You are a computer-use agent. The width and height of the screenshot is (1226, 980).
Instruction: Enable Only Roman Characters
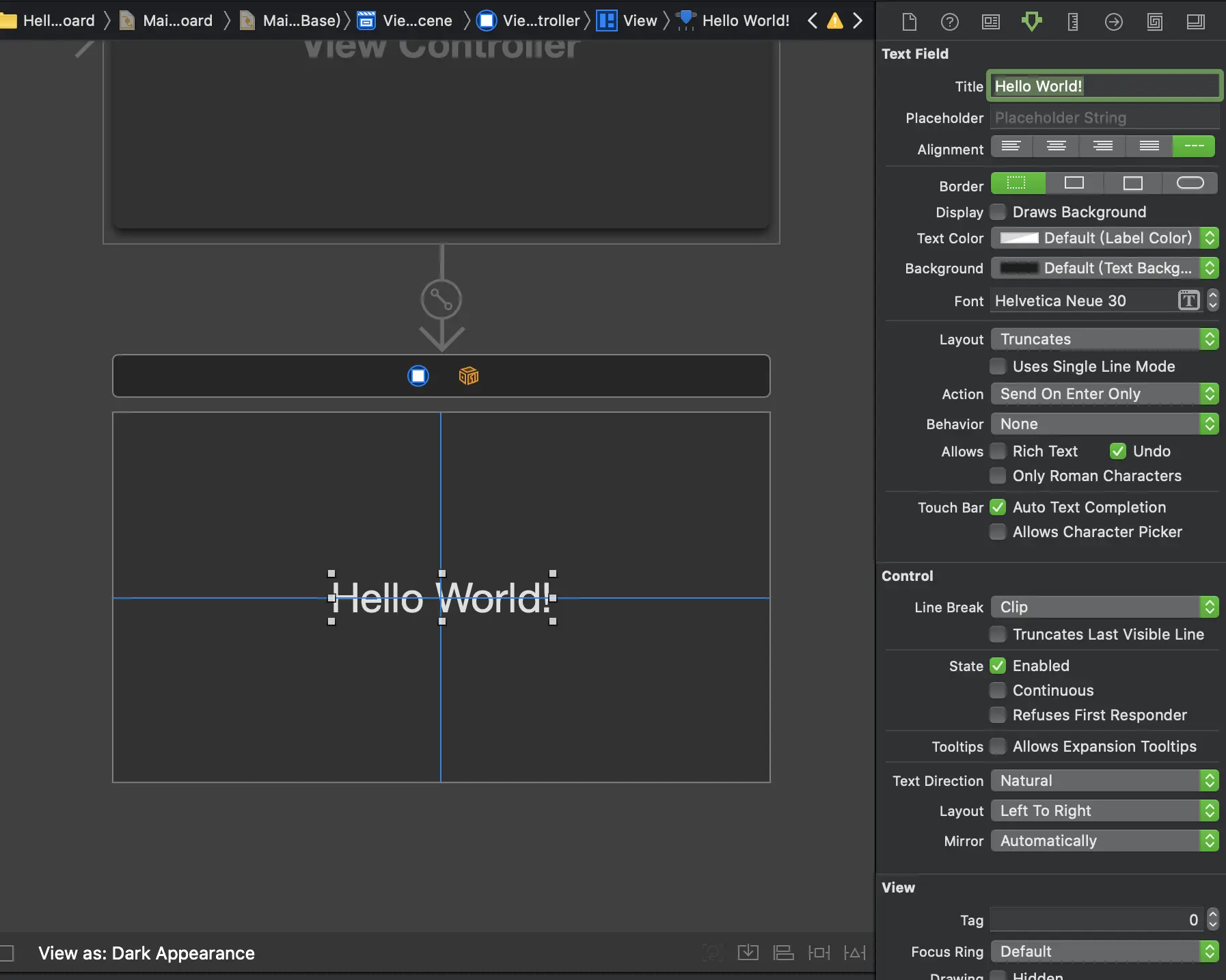tap(998, 476)
